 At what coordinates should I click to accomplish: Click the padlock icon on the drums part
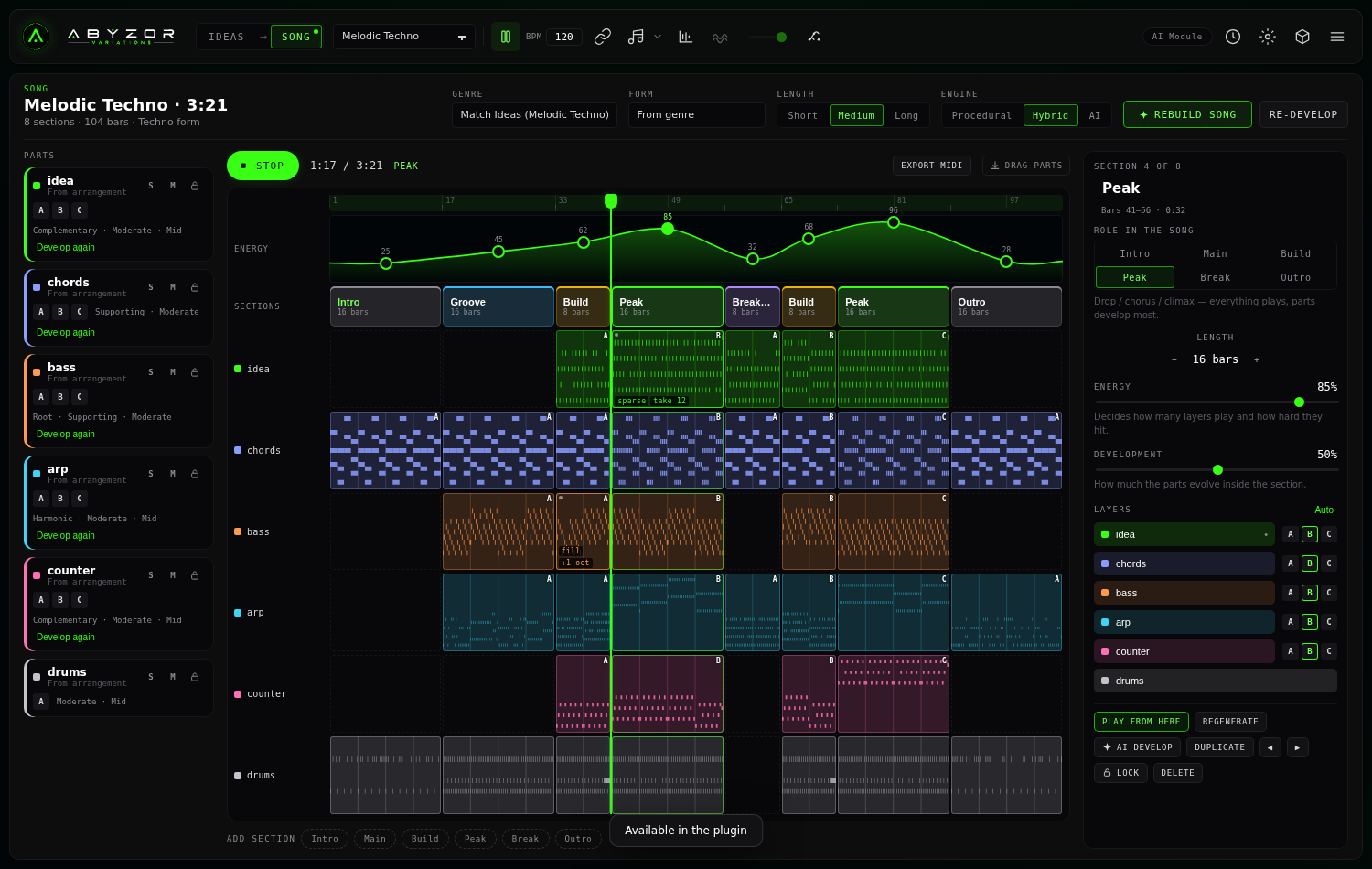click(x=195, y=677)
